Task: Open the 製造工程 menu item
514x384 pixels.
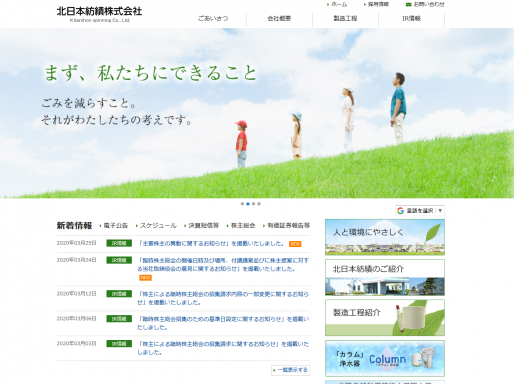Action: (x=345, y=19)
